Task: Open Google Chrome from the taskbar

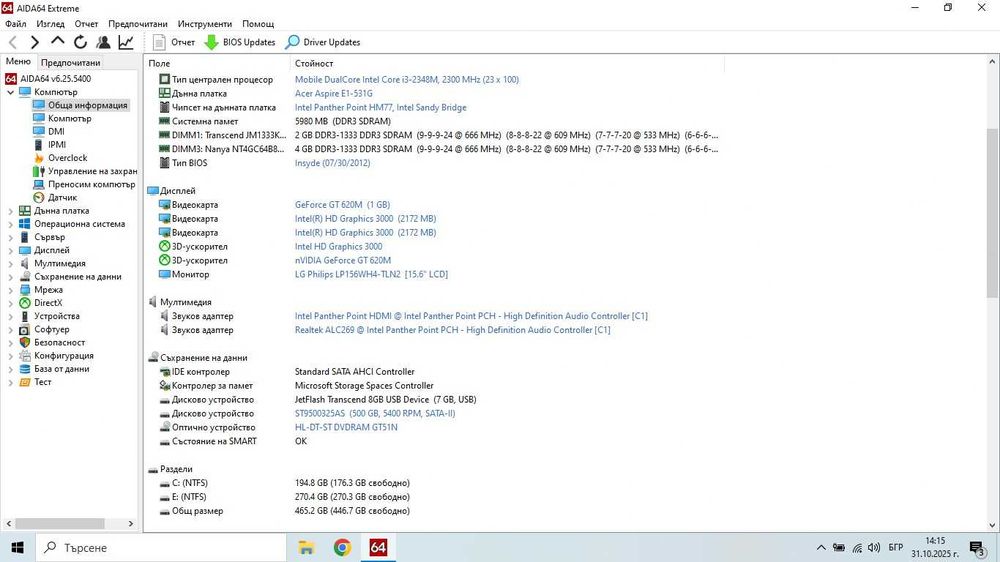Action: tap(342, 547)
